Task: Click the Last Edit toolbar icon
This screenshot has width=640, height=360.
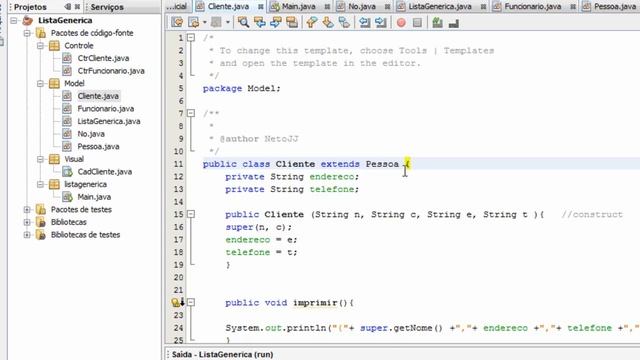Action: click(177, 22)
